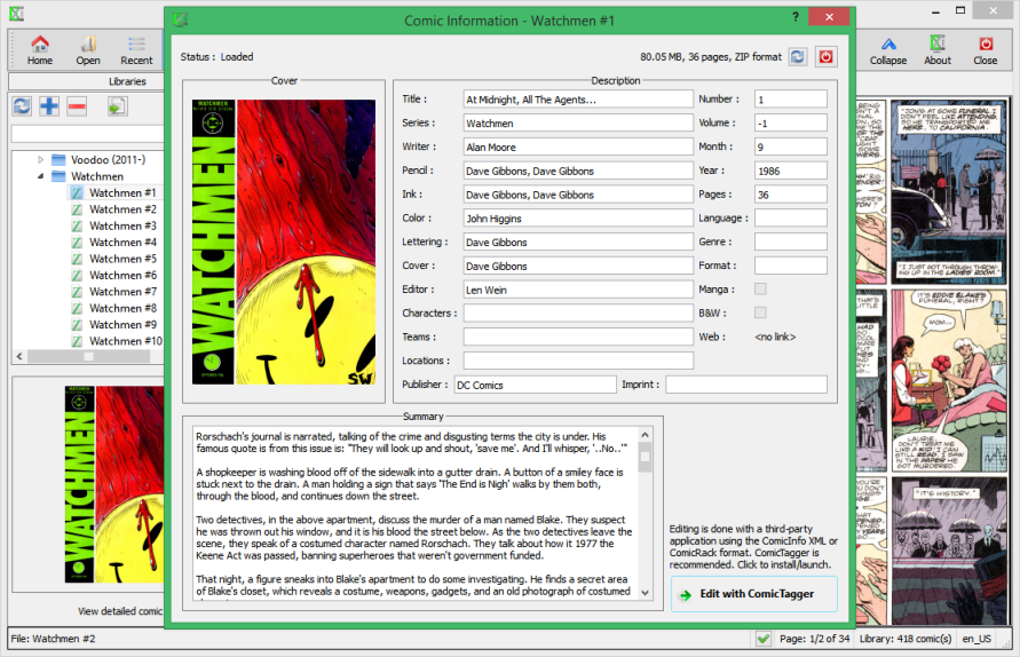Toggle the Manga checkbox
Viewport: 1020px width, 657px height.
[760, 289]
